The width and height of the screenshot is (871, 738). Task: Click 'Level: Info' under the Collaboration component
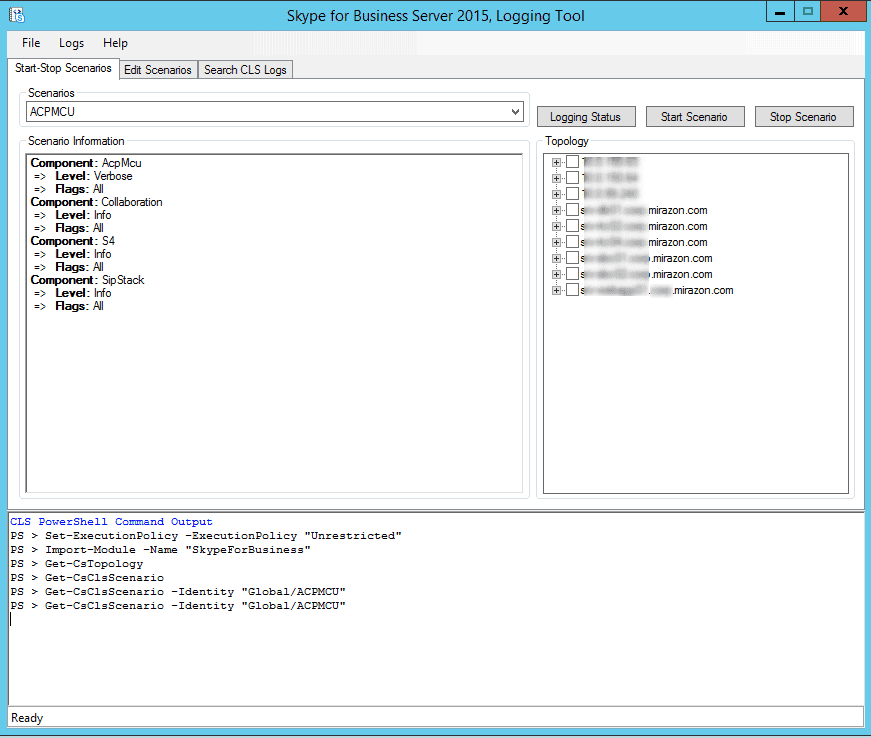point(73,215)
